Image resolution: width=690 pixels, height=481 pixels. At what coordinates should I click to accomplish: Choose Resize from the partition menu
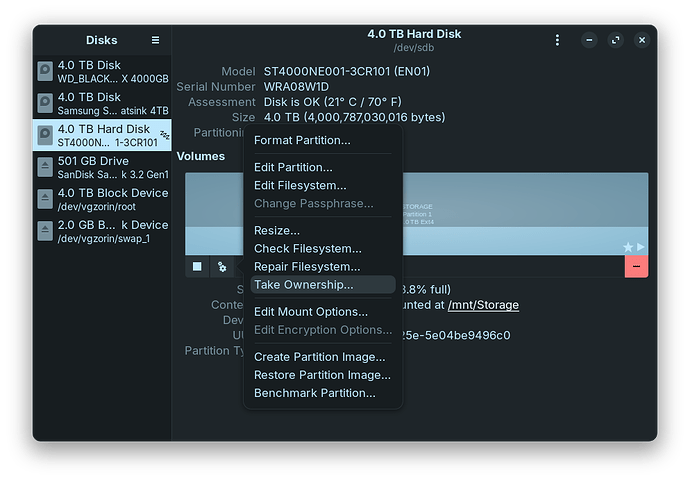277,231
